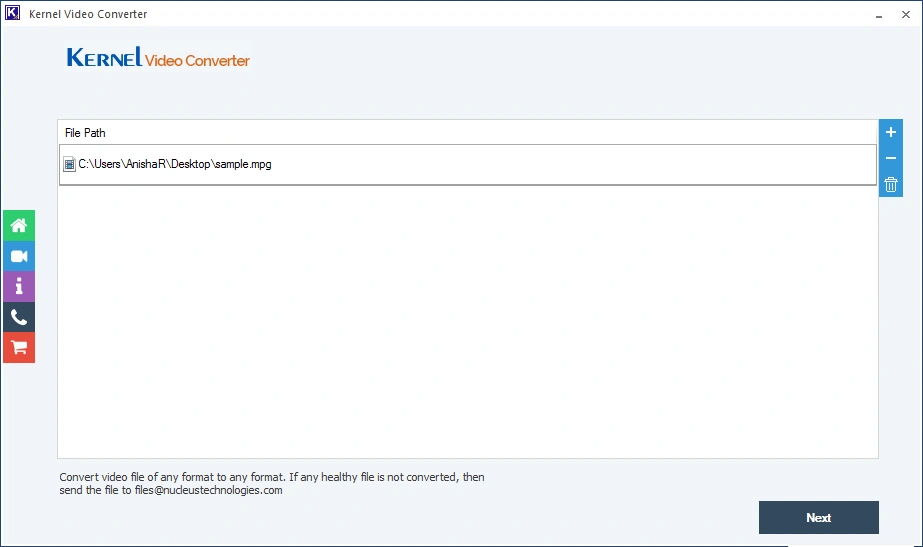
Task: Click the video file icon beside sample.mpg
Action: point(69,164)
